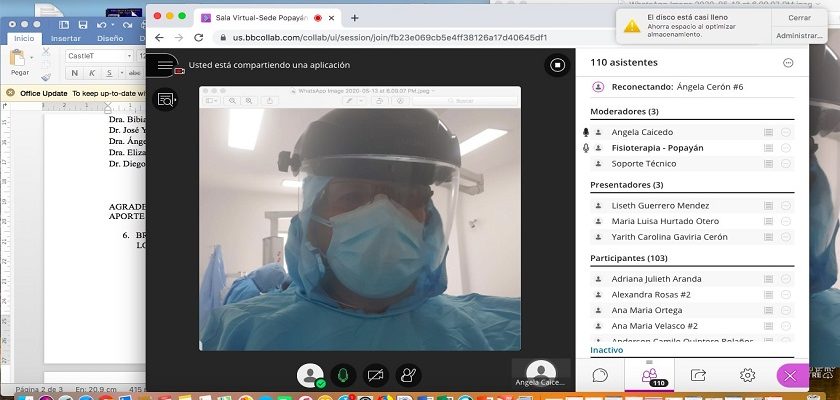Switch to the Insertar ribbon tab
Screen dimensions: 840x400
point(65,39)
